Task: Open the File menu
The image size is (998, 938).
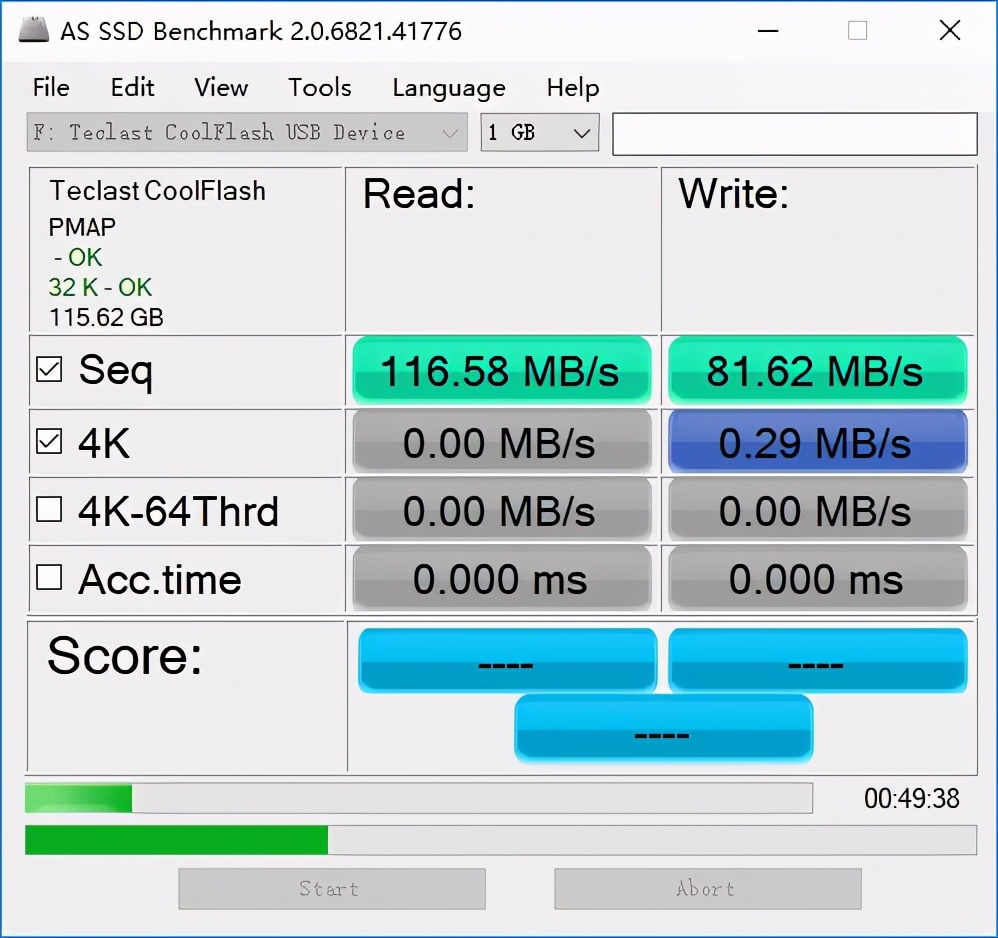Action: tap(51, 88)
